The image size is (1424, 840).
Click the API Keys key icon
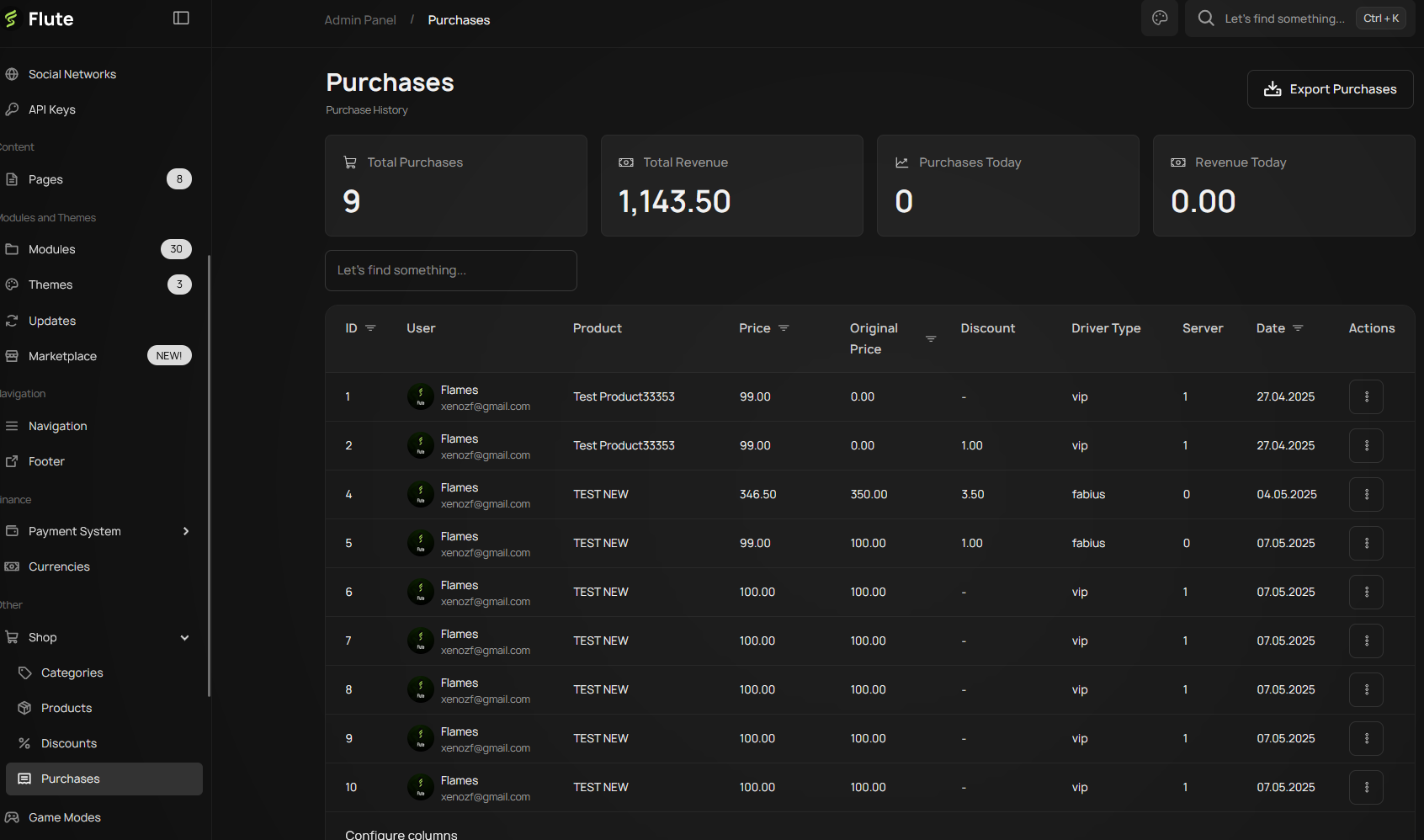tap(11, 109)
